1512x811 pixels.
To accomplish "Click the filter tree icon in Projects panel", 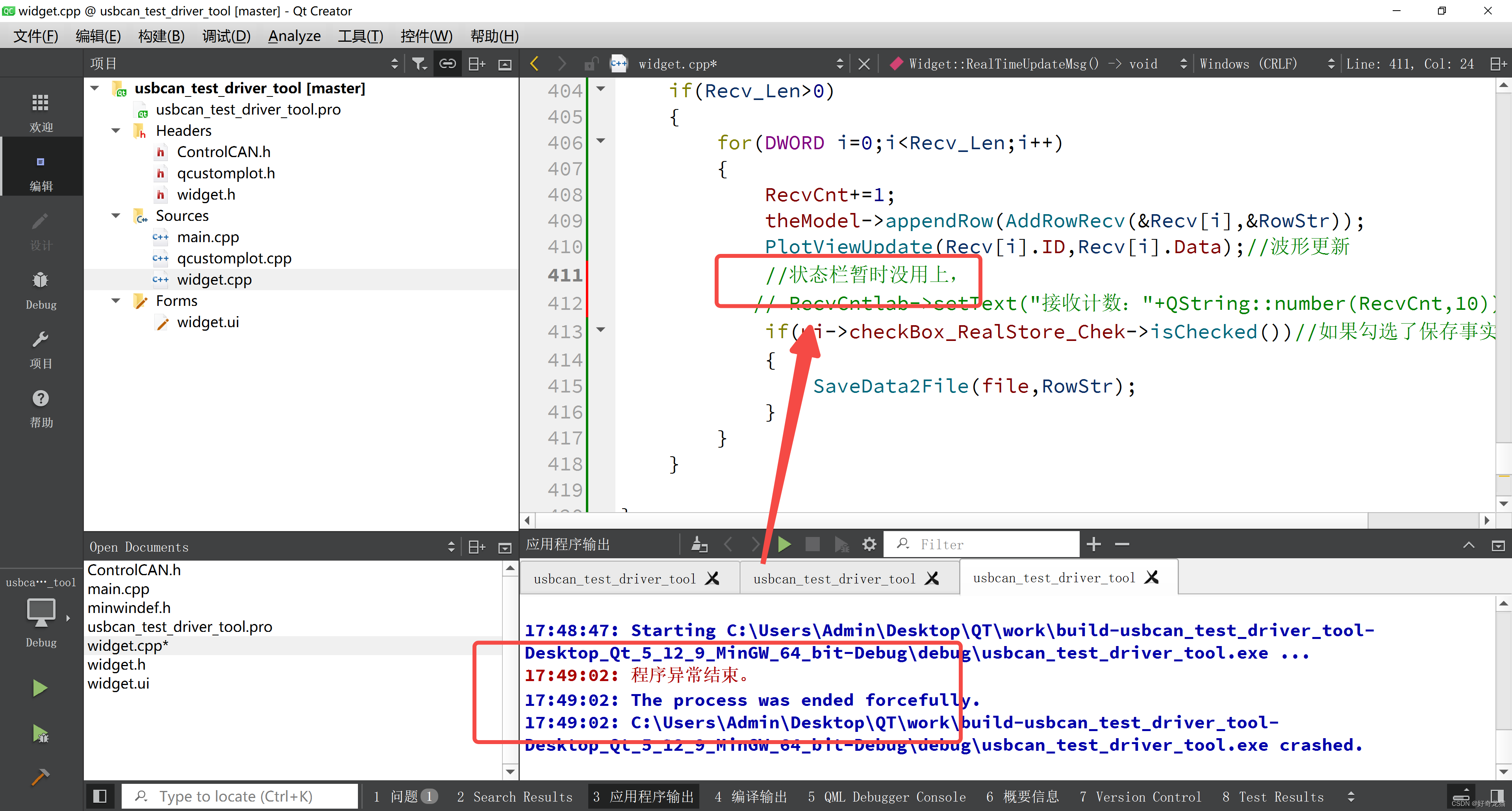I will (x=419, y=64).
